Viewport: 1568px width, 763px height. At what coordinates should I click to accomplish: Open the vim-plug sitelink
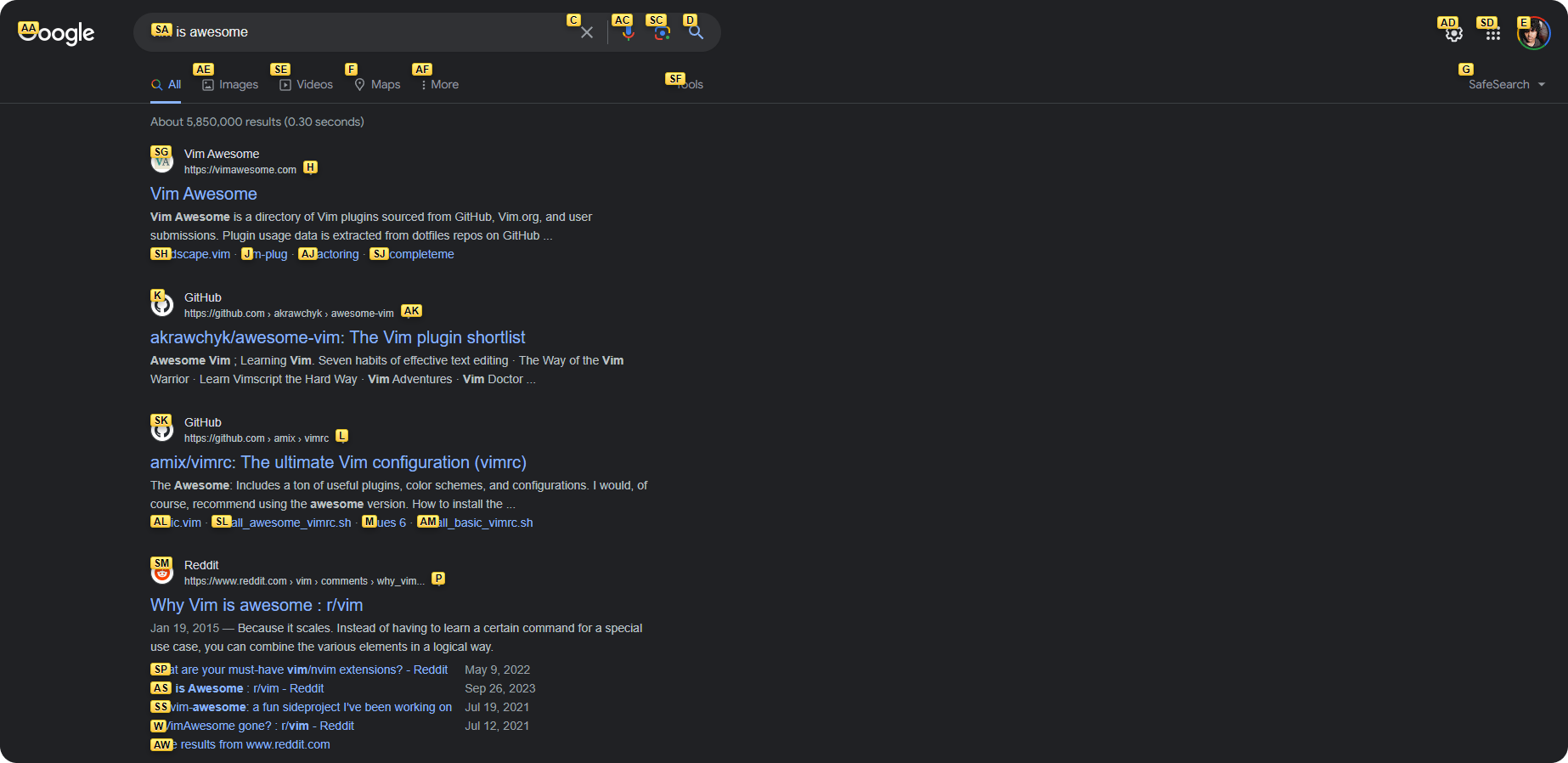click(x=264, y=254)
